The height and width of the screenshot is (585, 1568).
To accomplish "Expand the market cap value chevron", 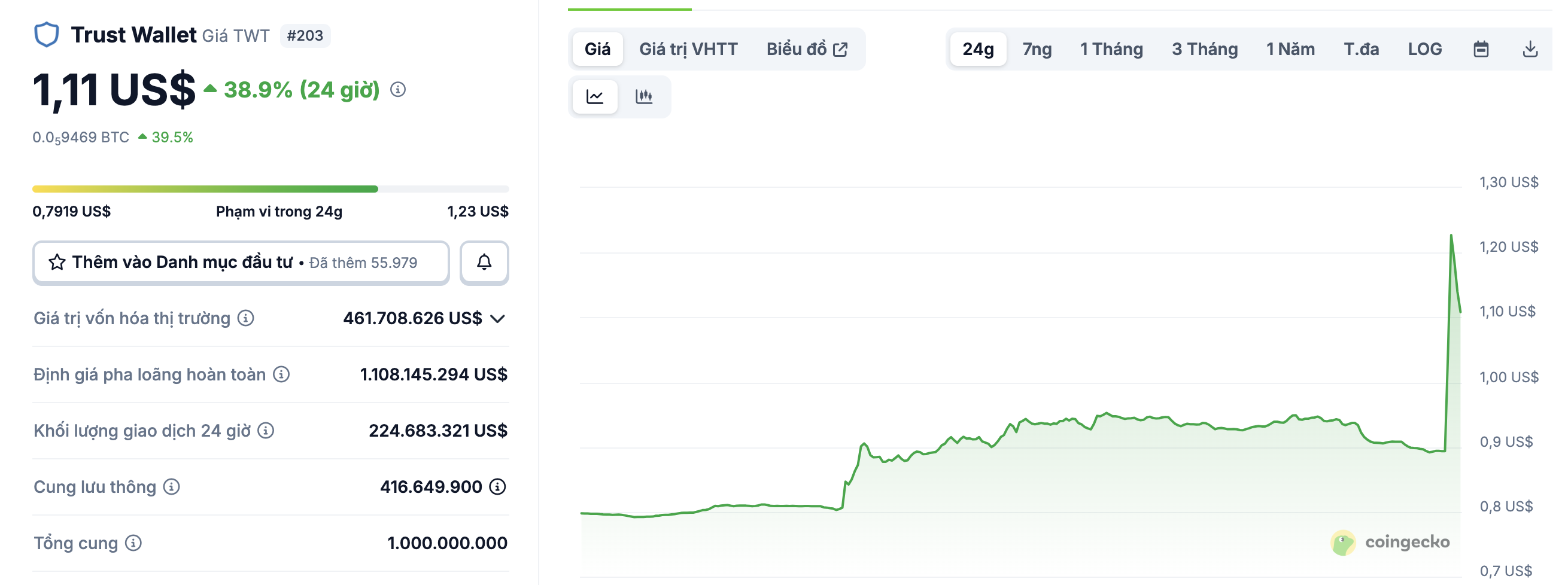I will click(497, 319).
